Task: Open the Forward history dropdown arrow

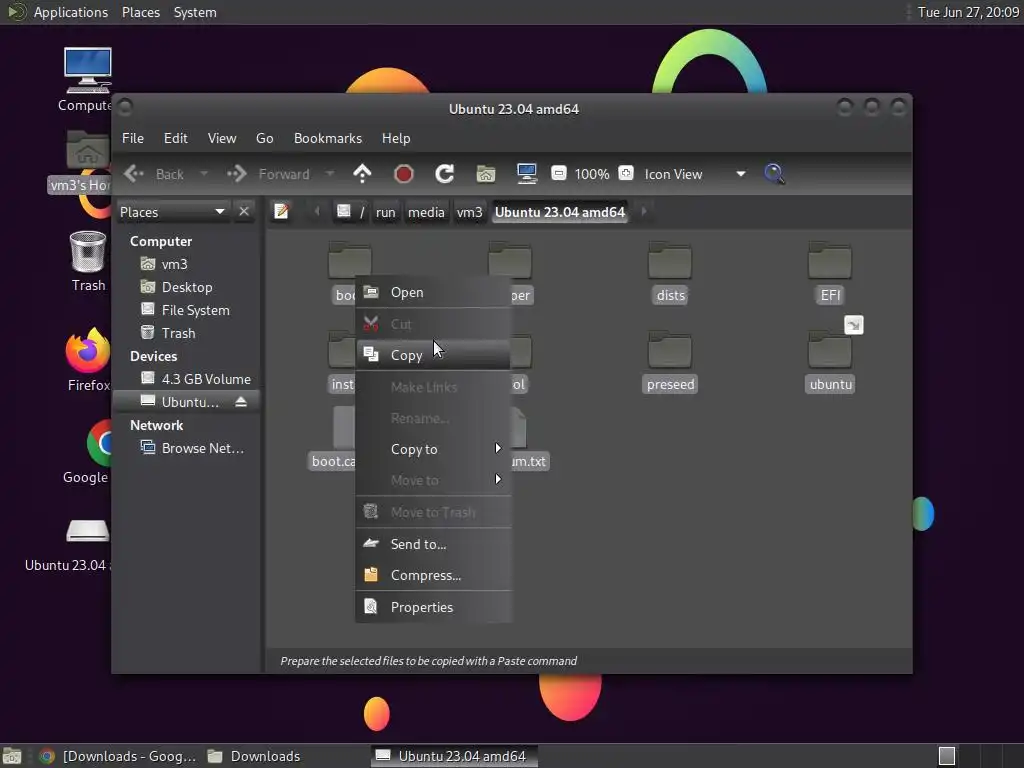Action: 330,174
